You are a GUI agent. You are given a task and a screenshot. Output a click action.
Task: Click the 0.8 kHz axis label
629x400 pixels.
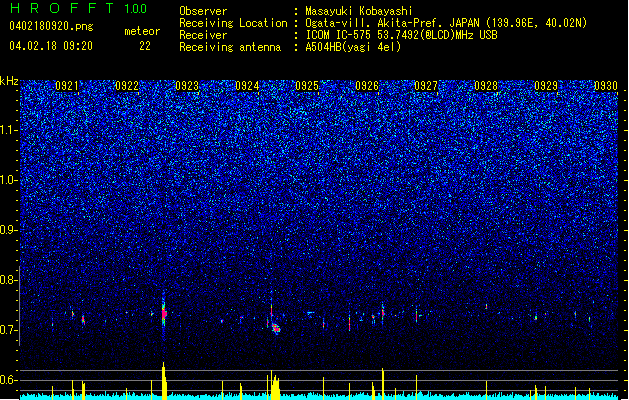pyautogui.click(x=8, y=280)
